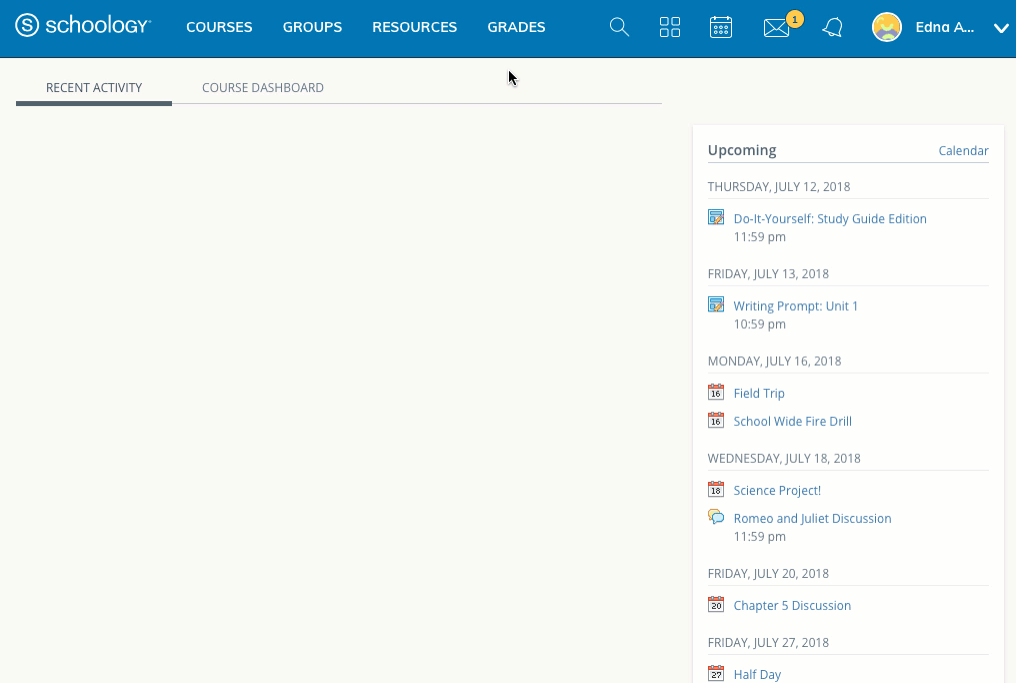Click the Romeo and Juliet discussion icon
This screenshot has width=1016, height=683.
coord(716,518)
